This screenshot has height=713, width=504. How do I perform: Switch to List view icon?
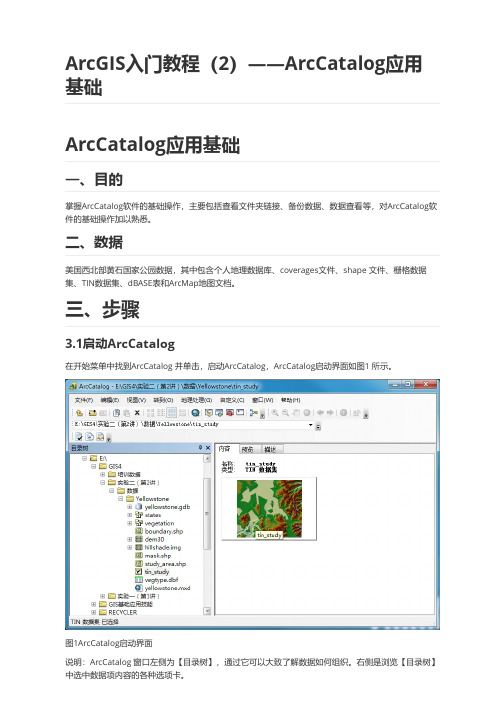pyautogui.click(x=161, y=413)
